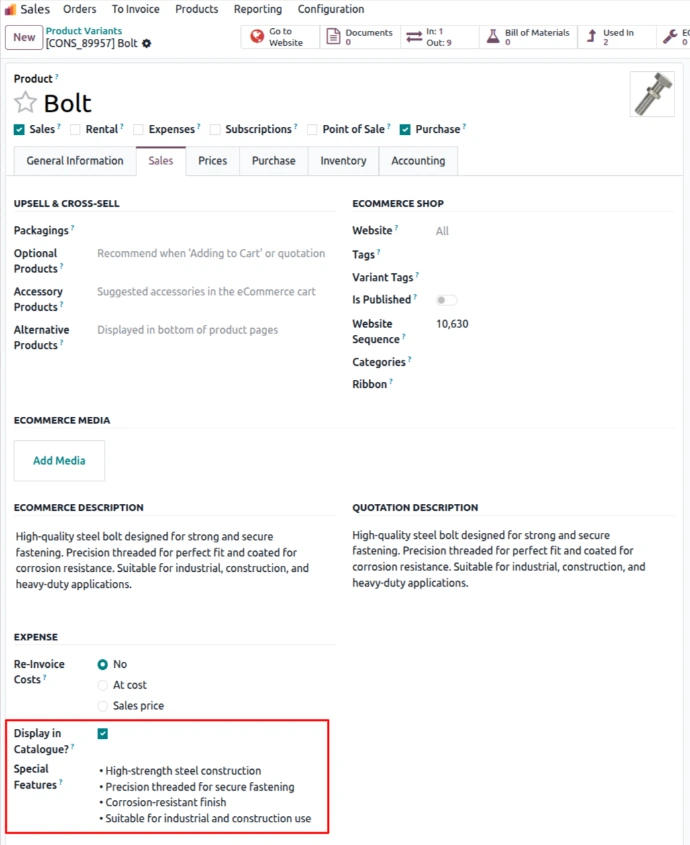Switch to the Inventory tab
The width and height of the screenshot is (690, 845).
point(343,161)
